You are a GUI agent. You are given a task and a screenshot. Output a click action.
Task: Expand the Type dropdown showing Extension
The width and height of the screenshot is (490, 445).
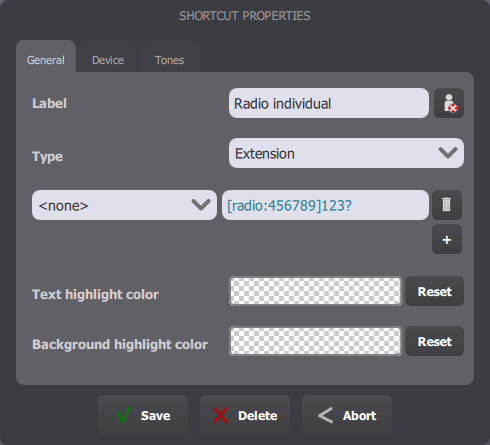point(346,153)
